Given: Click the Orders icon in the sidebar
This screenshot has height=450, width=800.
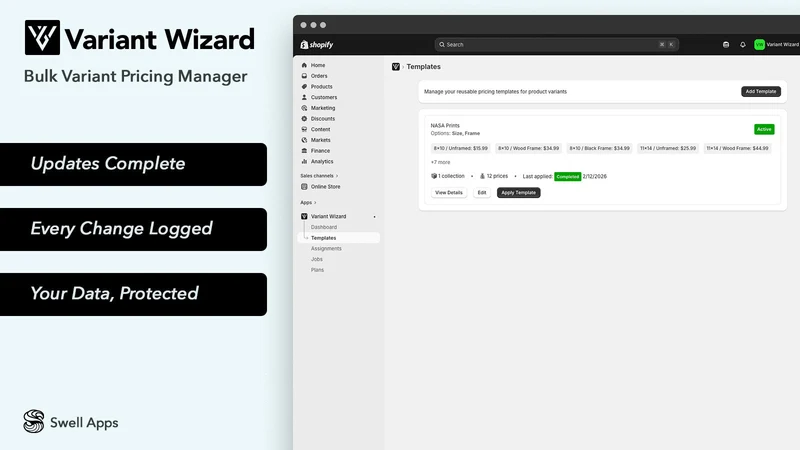Looking at the screenshot, I should coord(304,76).
